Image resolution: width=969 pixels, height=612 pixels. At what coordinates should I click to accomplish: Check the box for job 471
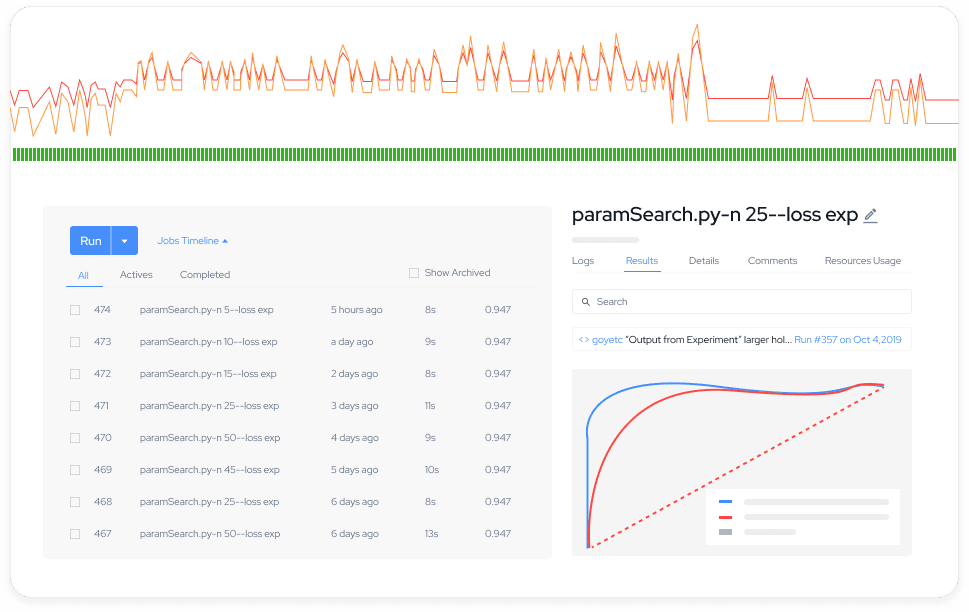point(75,406)
